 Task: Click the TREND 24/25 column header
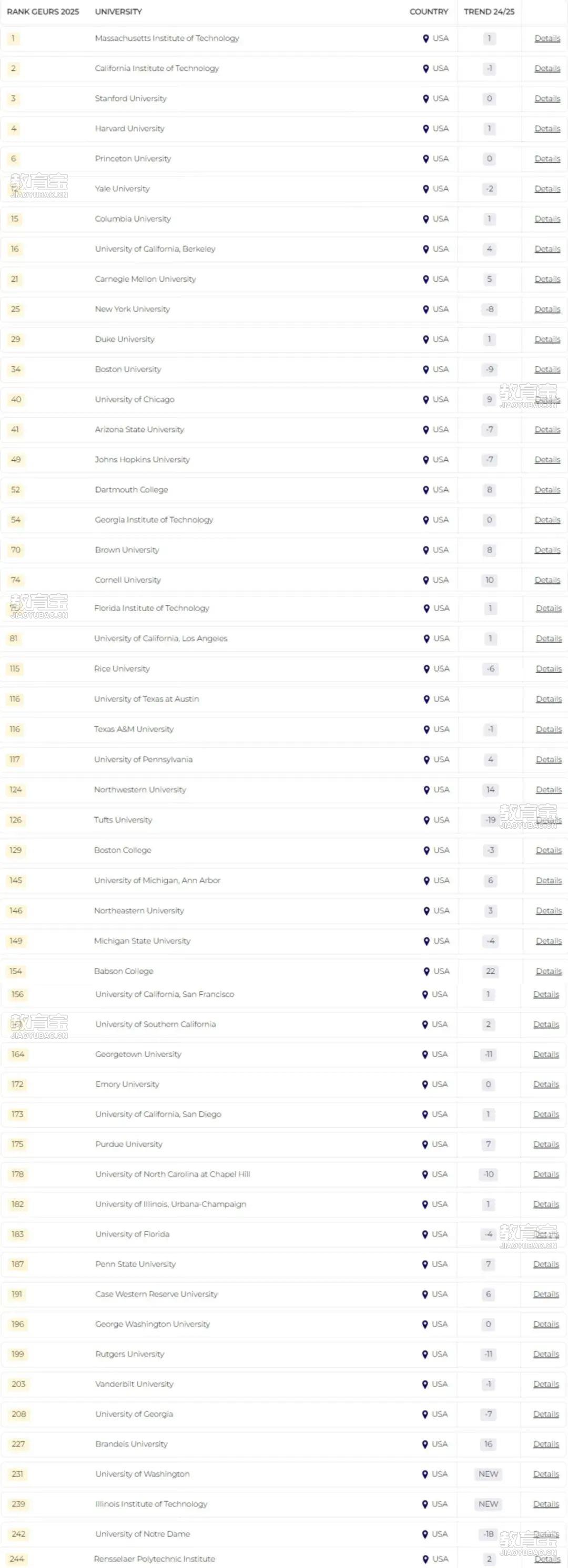[x=489, y=12]
